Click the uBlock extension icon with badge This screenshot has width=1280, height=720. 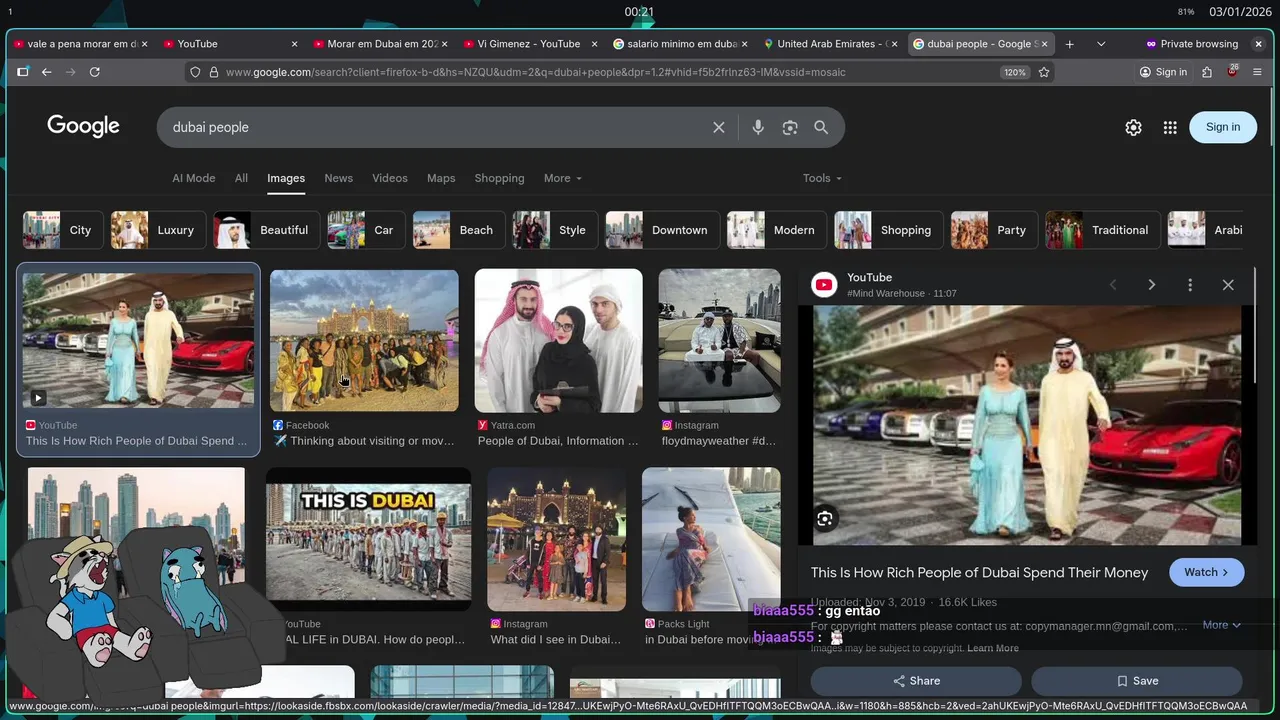click(x=1232, y=72)
